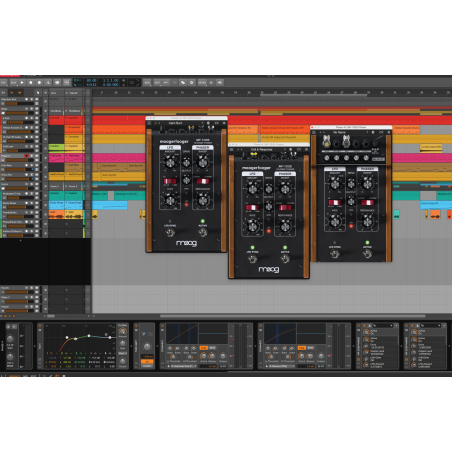The width and height of the screenshot is (452, 452).
Task: Click the Drive knob on left Moog phaser
Action: [186, 163]
